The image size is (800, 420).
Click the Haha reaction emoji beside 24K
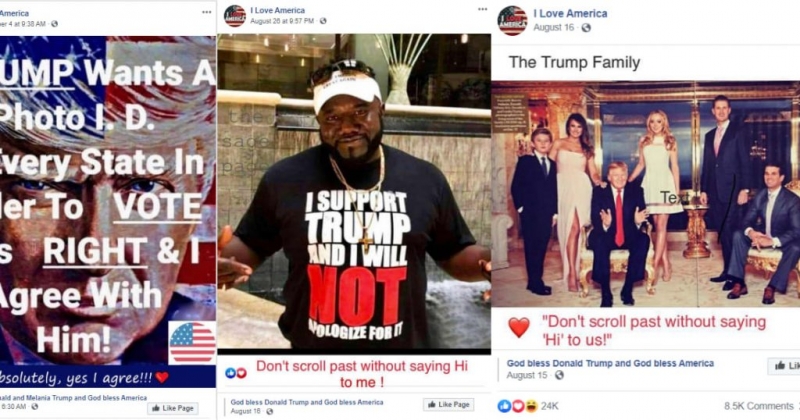(x=532, y=406)
